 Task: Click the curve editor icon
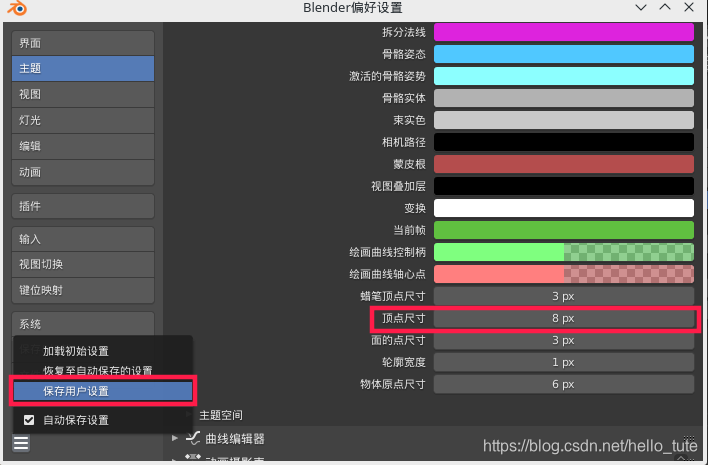tap(193, 438)
